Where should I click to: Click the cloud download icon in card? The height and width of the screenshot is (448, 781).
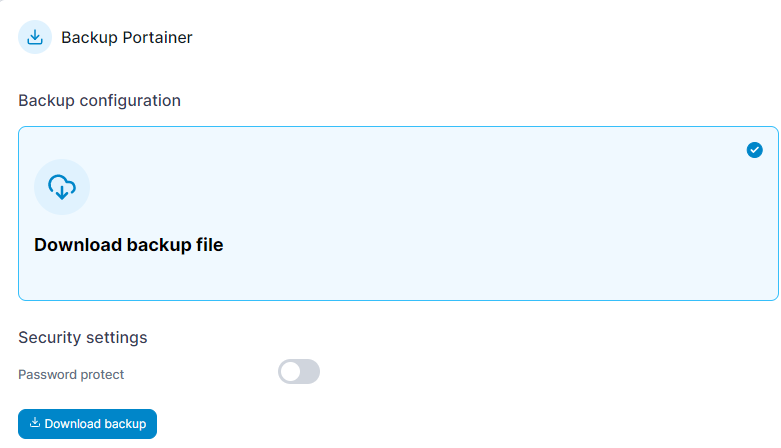pos(62,187)
